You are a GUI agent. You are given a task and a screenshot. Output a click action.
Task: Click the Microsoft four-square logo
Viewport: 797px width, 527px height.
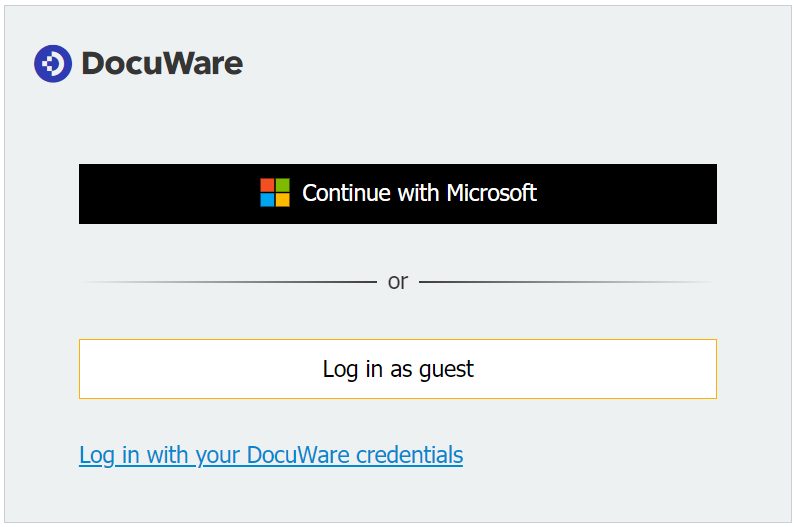click(x=275, y=193)
